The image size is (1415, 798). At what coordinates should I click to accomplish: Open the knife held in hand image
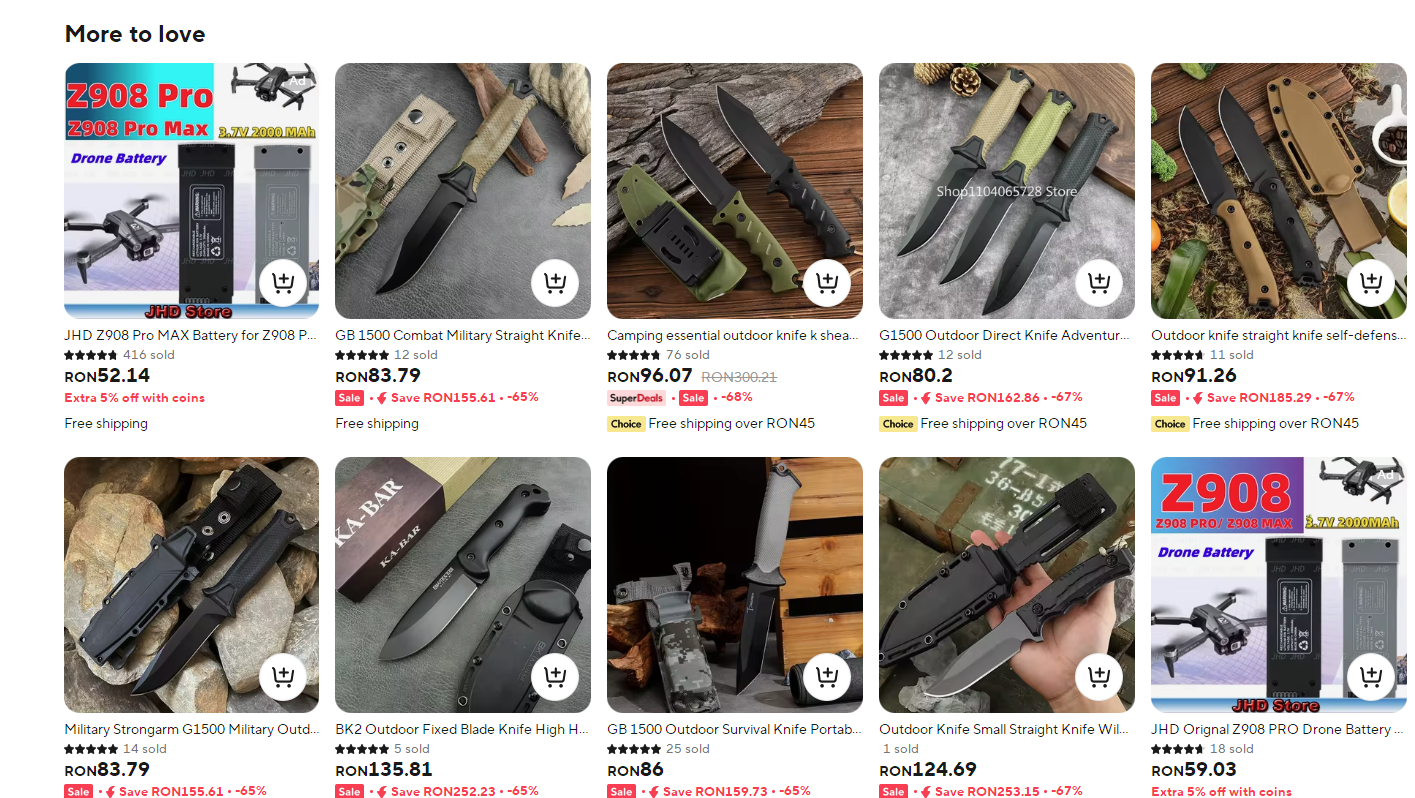[x=1007, y=585]
